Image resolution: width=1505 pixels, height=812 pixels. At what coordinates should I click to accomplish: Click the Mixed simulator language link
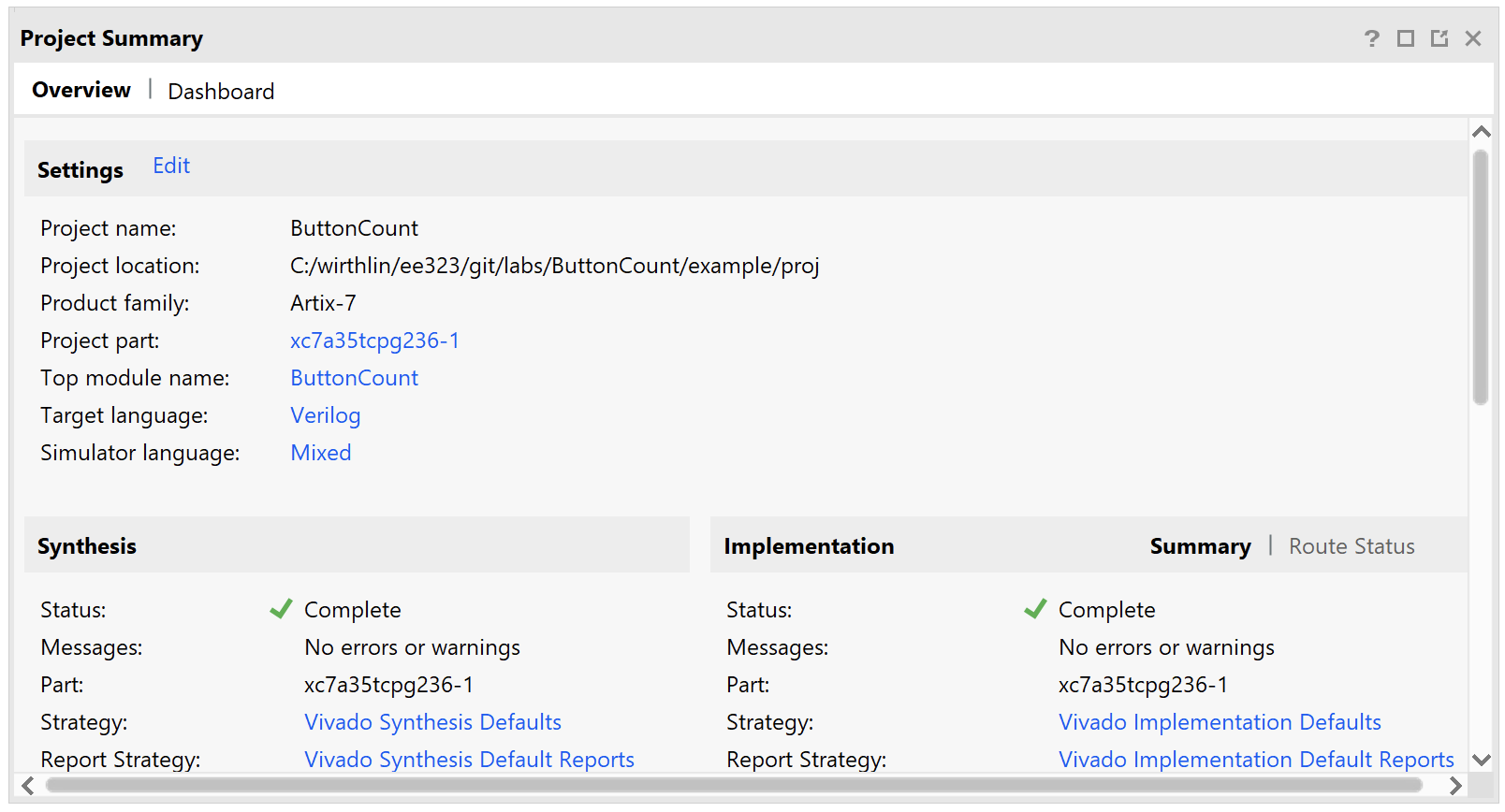(320, 453)
